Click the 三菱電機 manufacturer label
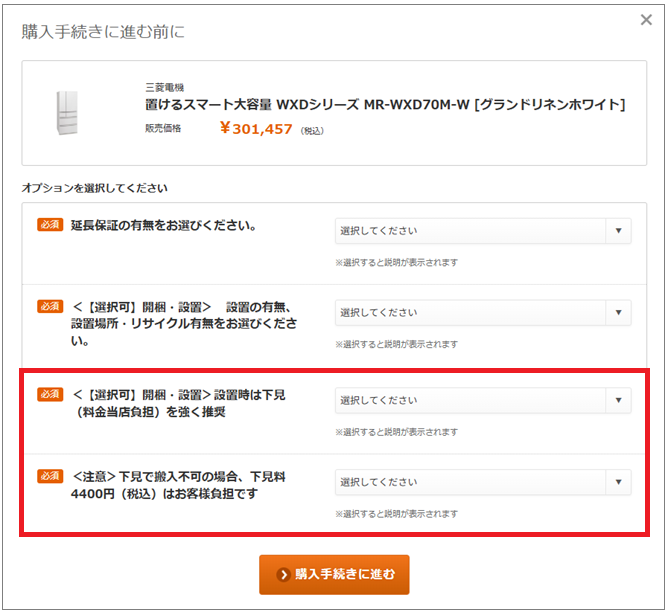The image size is (668, 612). pyautogui.click(x=164, y=87)
